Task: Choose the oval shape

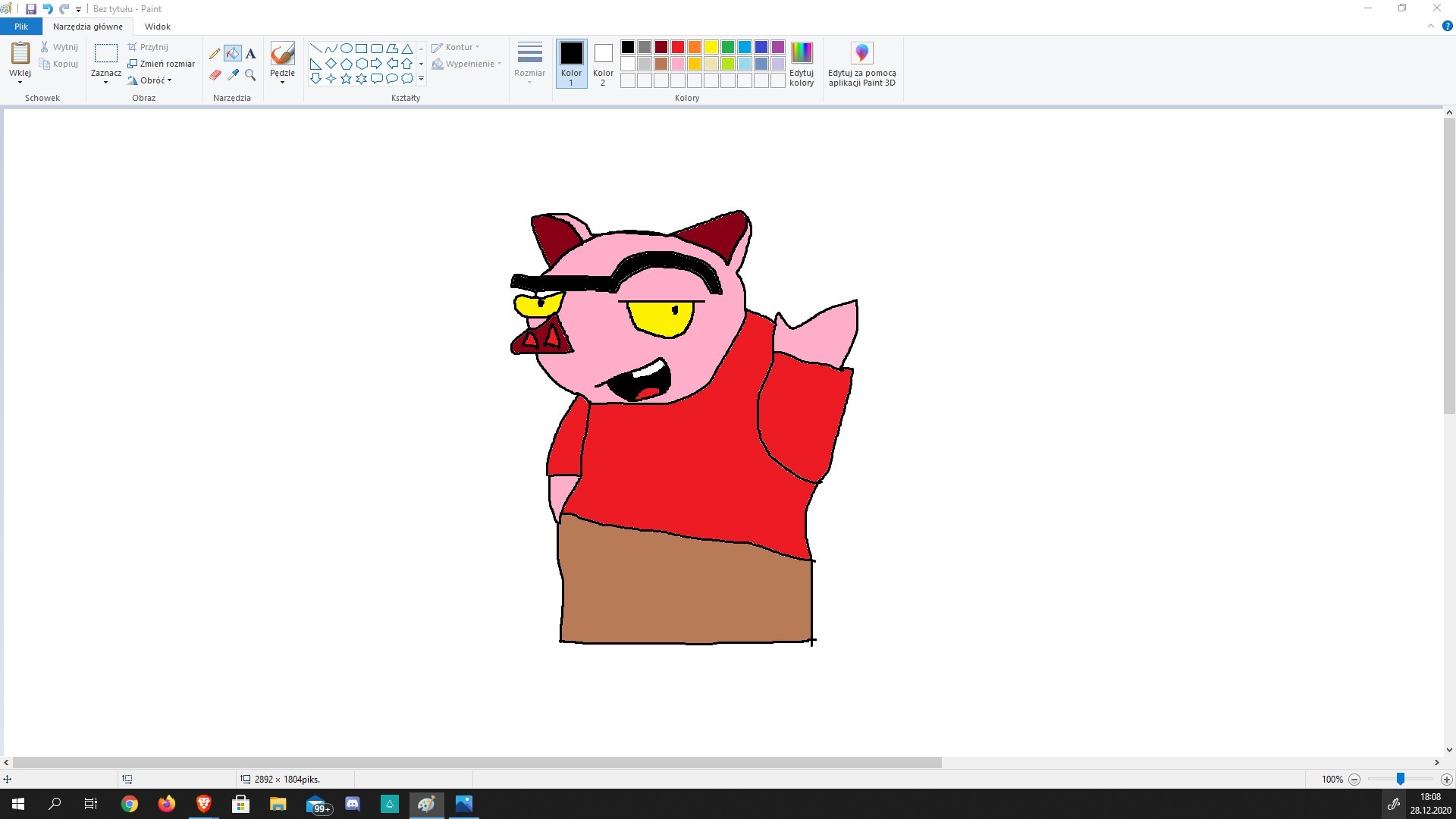Action: [x=346, y=49]
